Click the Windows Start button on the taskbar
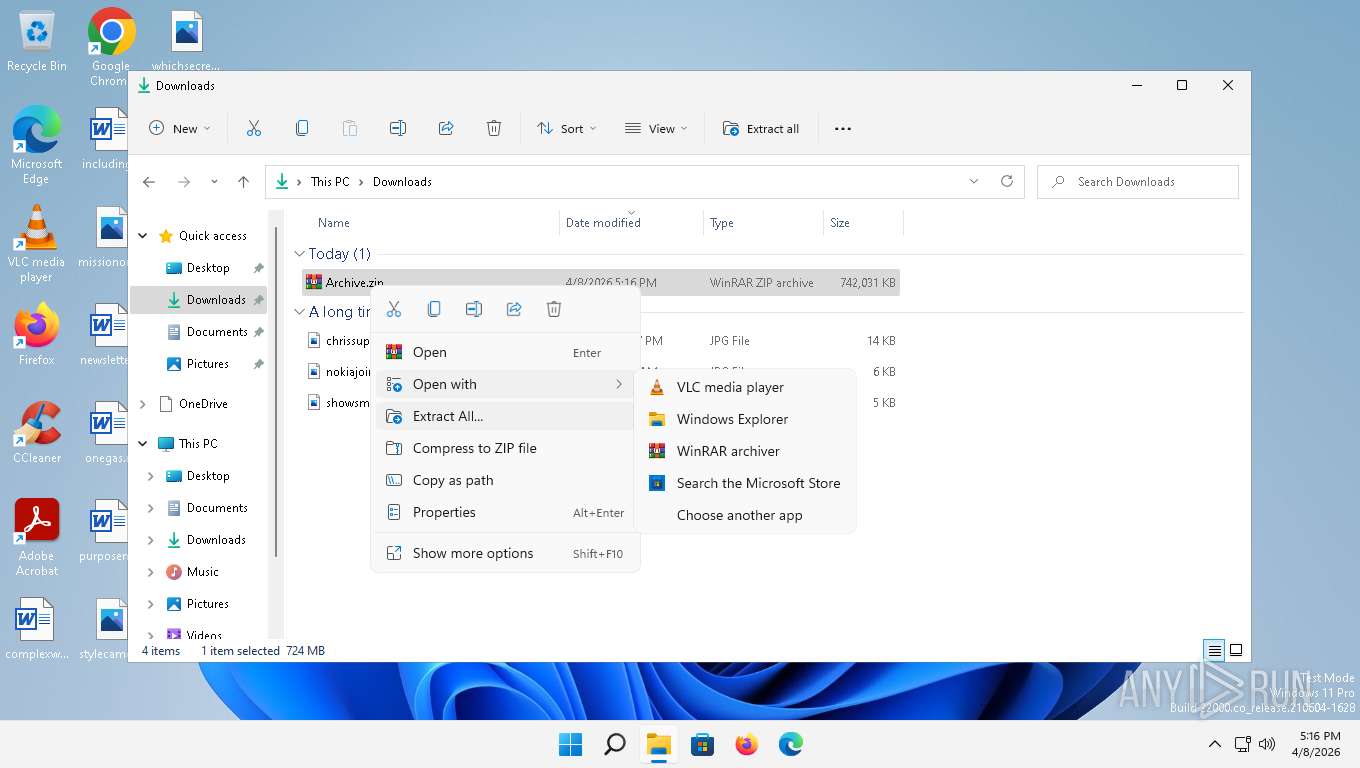This screenshot has height=768, width=1360. click(x=570, y=744)
